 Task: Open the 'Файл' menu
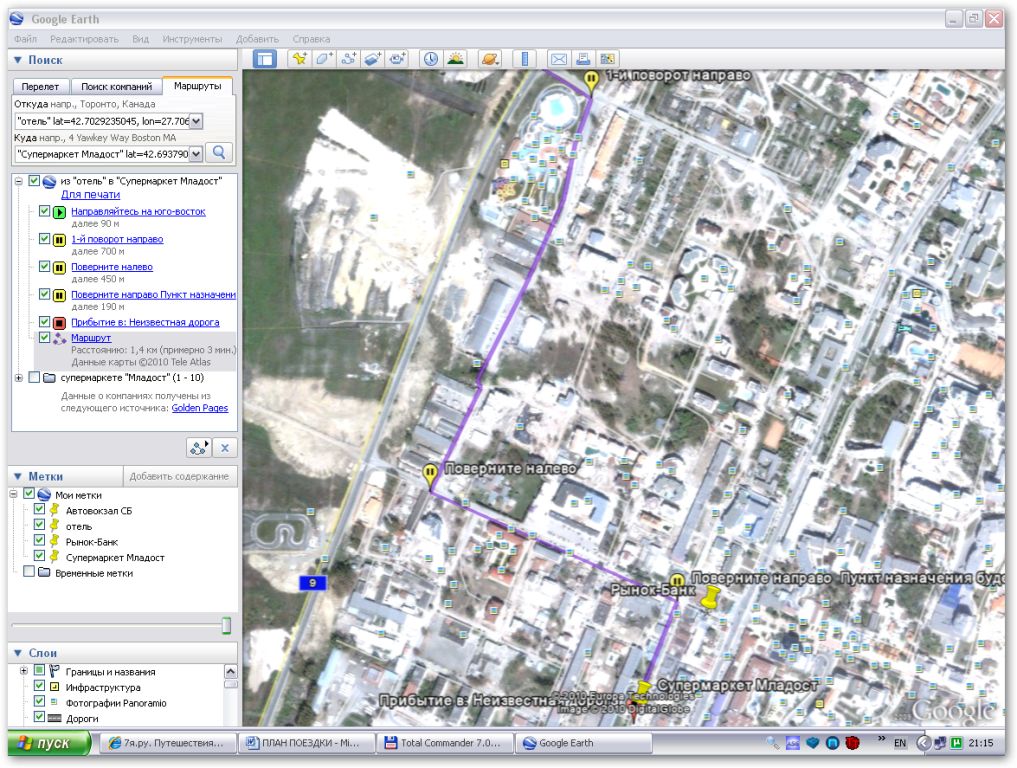pos(25,39)
